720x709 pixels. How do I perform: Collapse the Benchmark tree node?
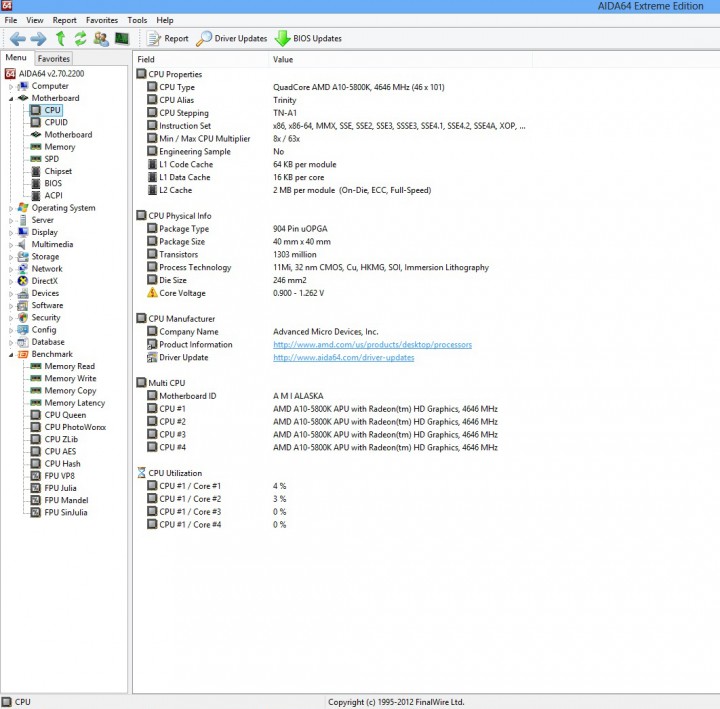coord(11,354)
